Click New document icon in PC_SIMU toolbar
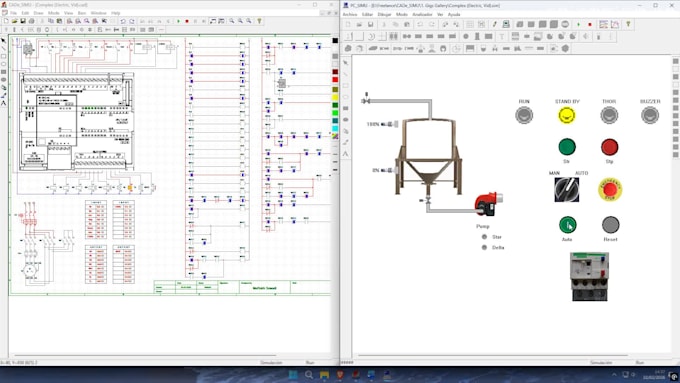680x383 pixels. tap(348, 24)
